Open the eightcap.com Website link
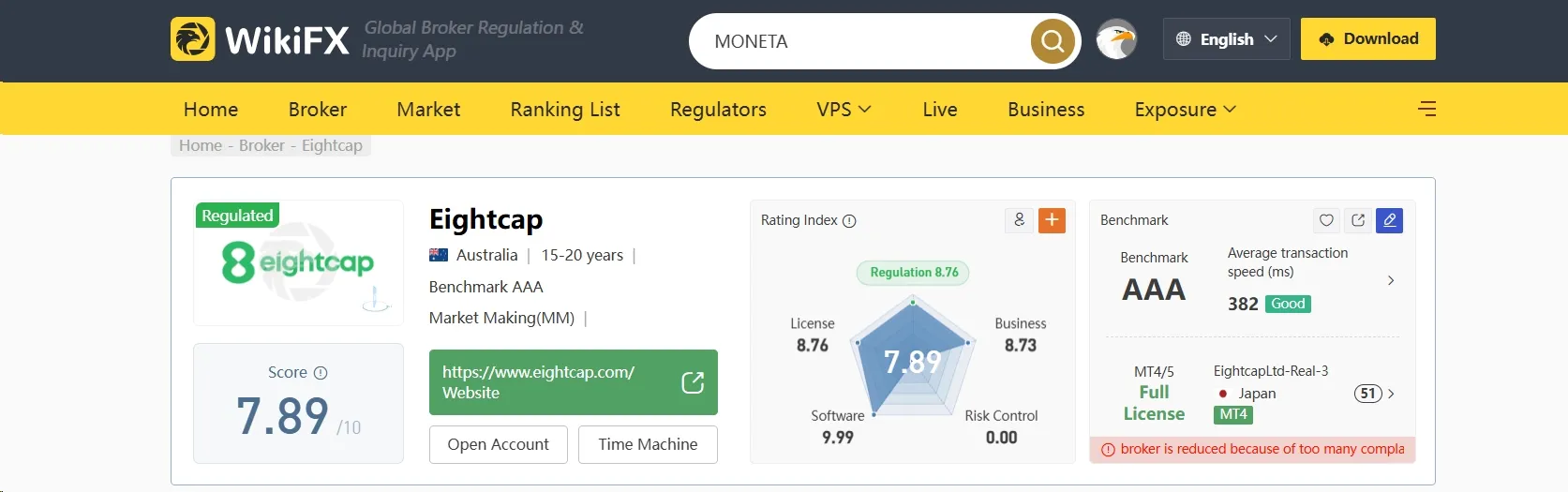This screenshot has width=1568, height=492. click(573, 382)
